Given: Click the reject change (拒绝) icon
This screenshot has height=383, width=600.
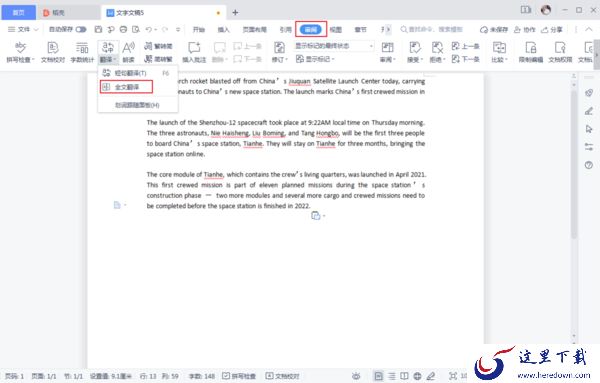Looking at the screenshot, I should [x=437, y=48].
